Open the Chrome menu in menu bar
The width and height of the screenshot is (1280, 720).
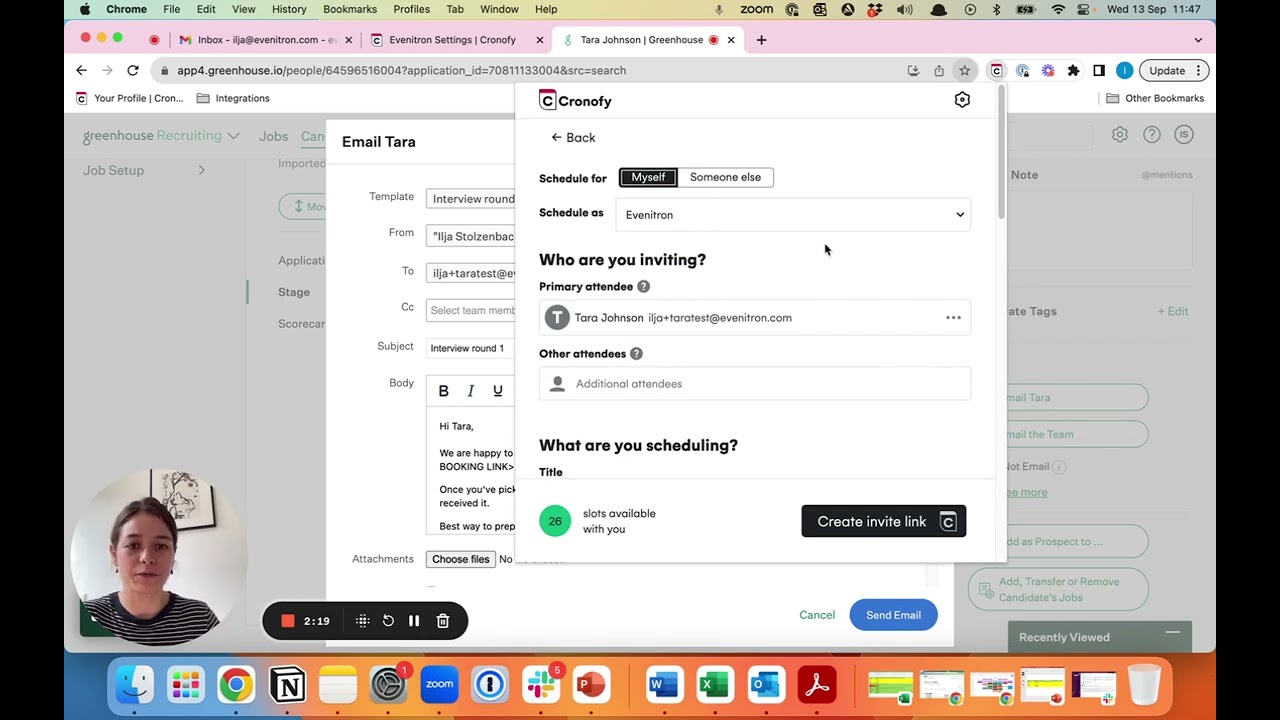point(127,9)
